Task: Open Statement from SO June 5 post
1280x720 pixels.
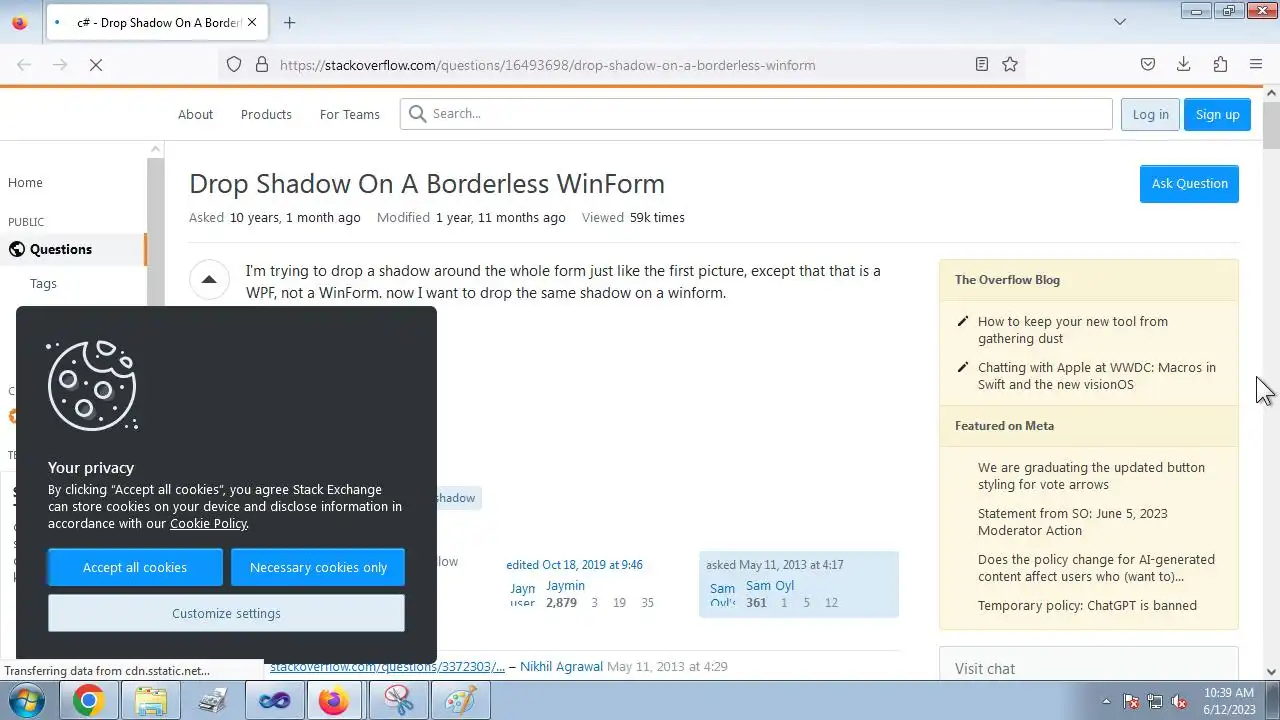Action: click(1073, 522)
